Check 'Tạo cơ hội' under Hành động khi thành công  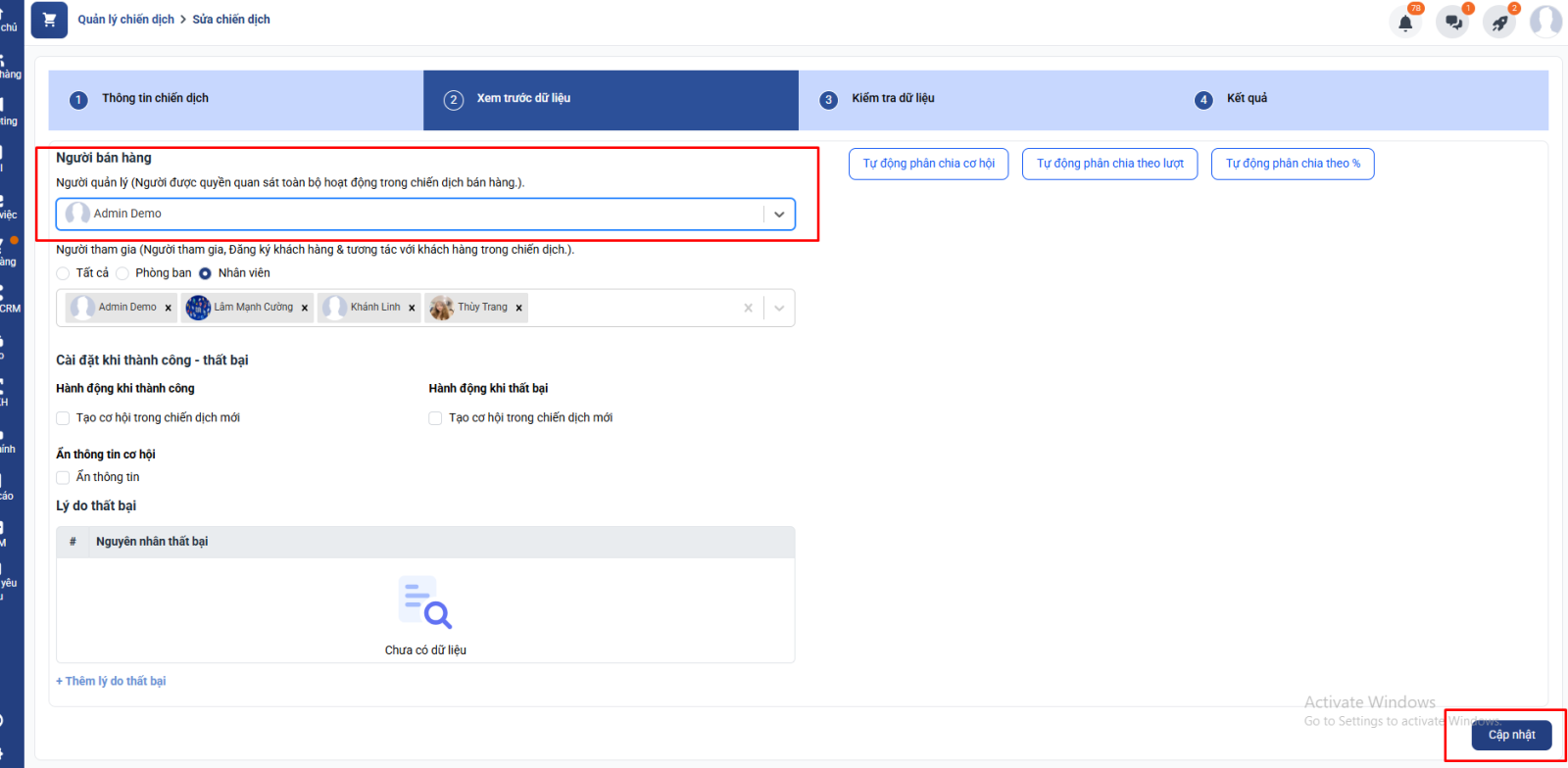click(x=63, y=418)
